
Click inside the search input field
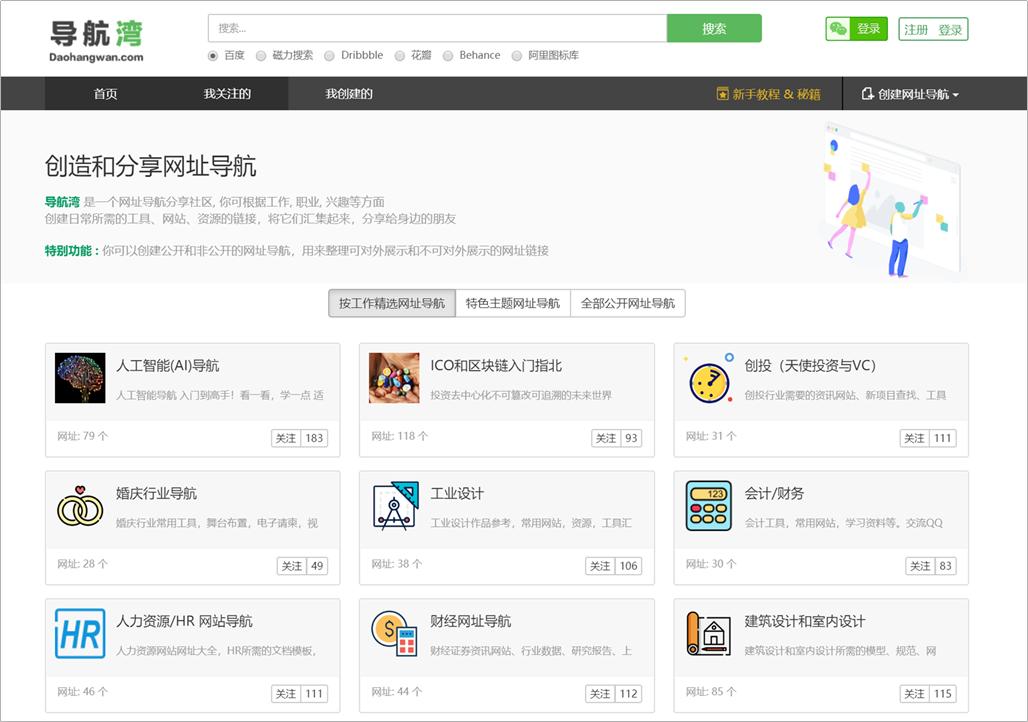click(x=437, y=29)
